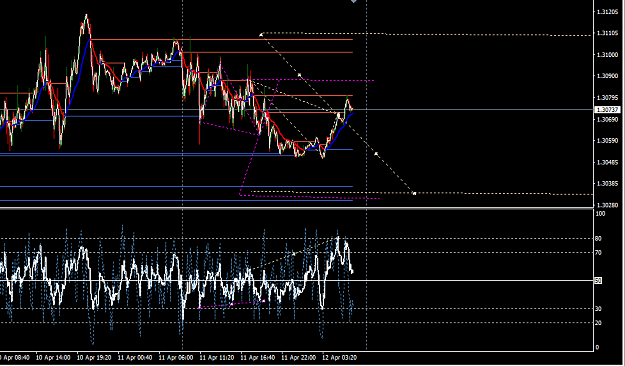
Task: Click price axis label 1.30795
Action: coord(607,98)
